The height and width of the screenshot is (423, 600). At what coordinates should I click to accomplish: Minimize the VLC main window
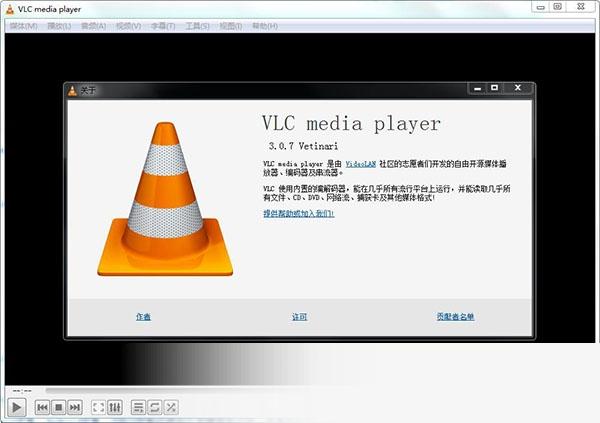click(x=540, y=7)
